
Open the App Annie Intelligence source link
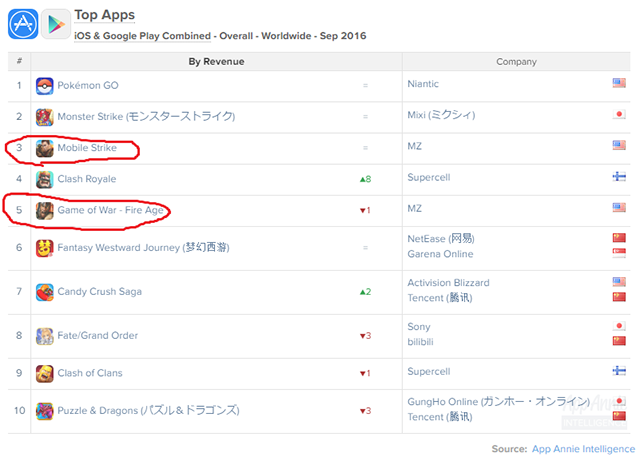tap(583, 448)
